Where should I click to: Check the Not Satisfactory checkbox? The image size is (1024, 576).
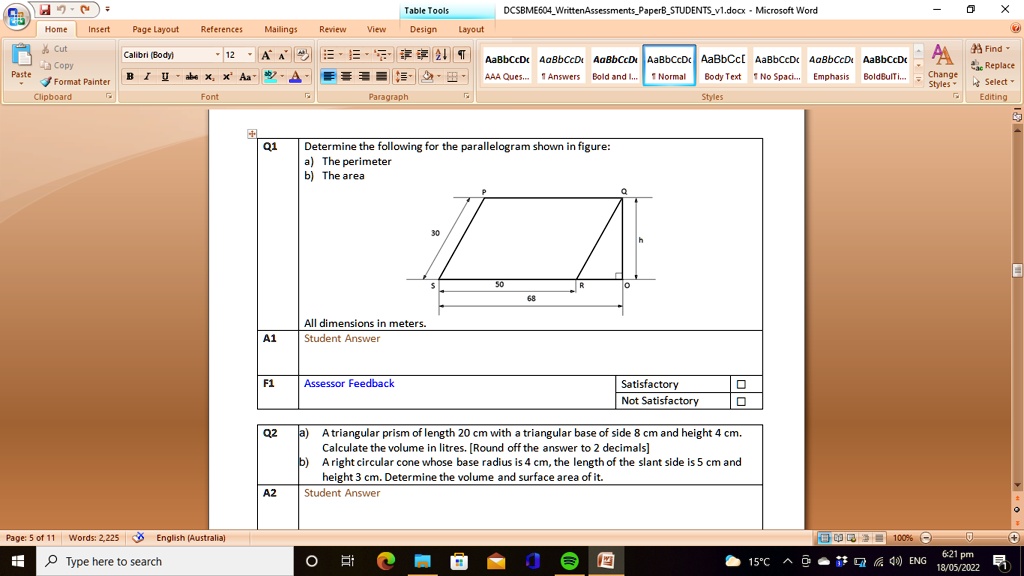tap(743, 400)
